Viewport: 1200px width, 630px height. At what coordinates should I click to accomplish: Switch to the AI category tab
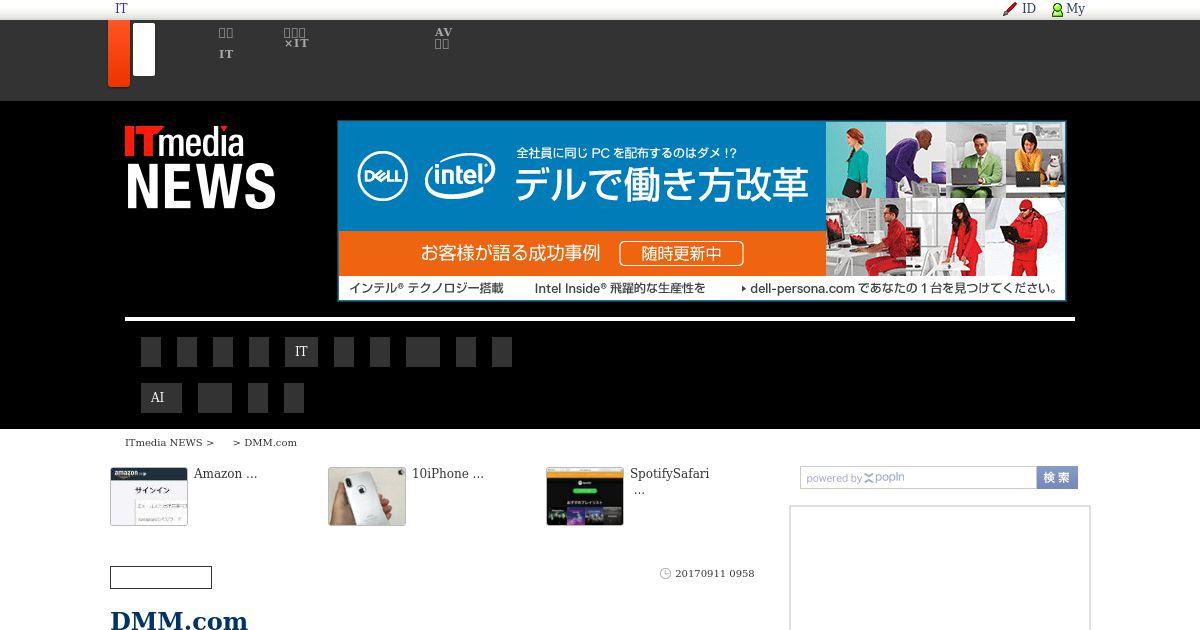[161, 398]
